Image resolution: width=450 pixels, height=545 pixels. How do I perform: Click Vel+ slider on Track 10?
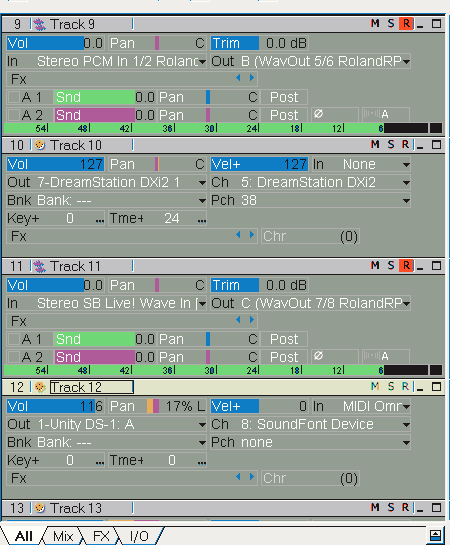[x=259, y=164]
